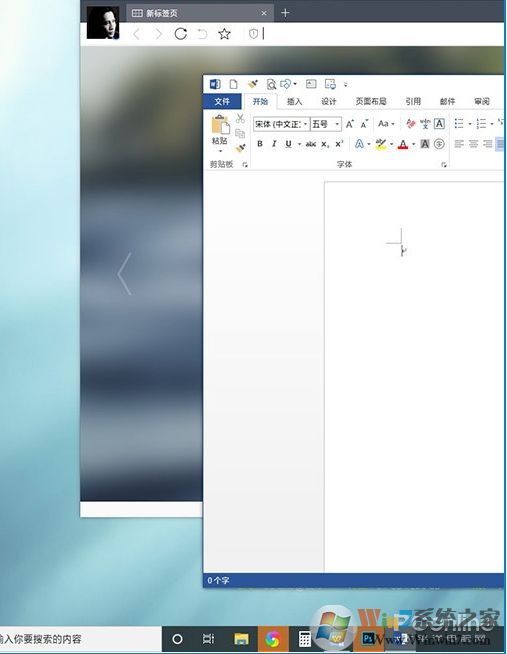
Task: Switch to the 插入 ribbon tab
Action: [x=294, y=101]
